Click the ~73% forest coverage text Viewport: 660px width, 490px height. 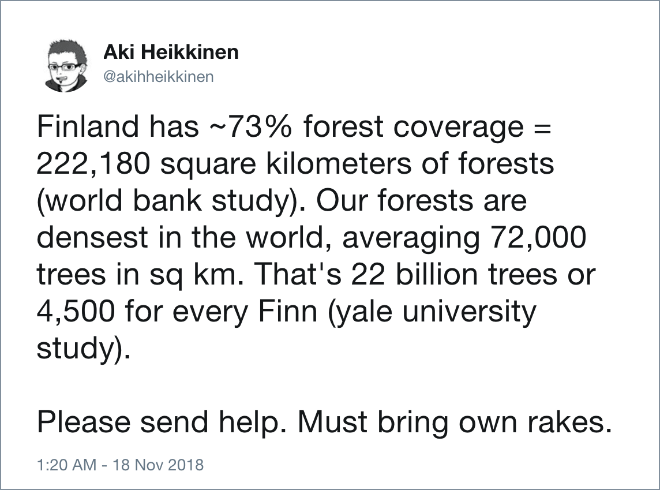tap(366, 127)
